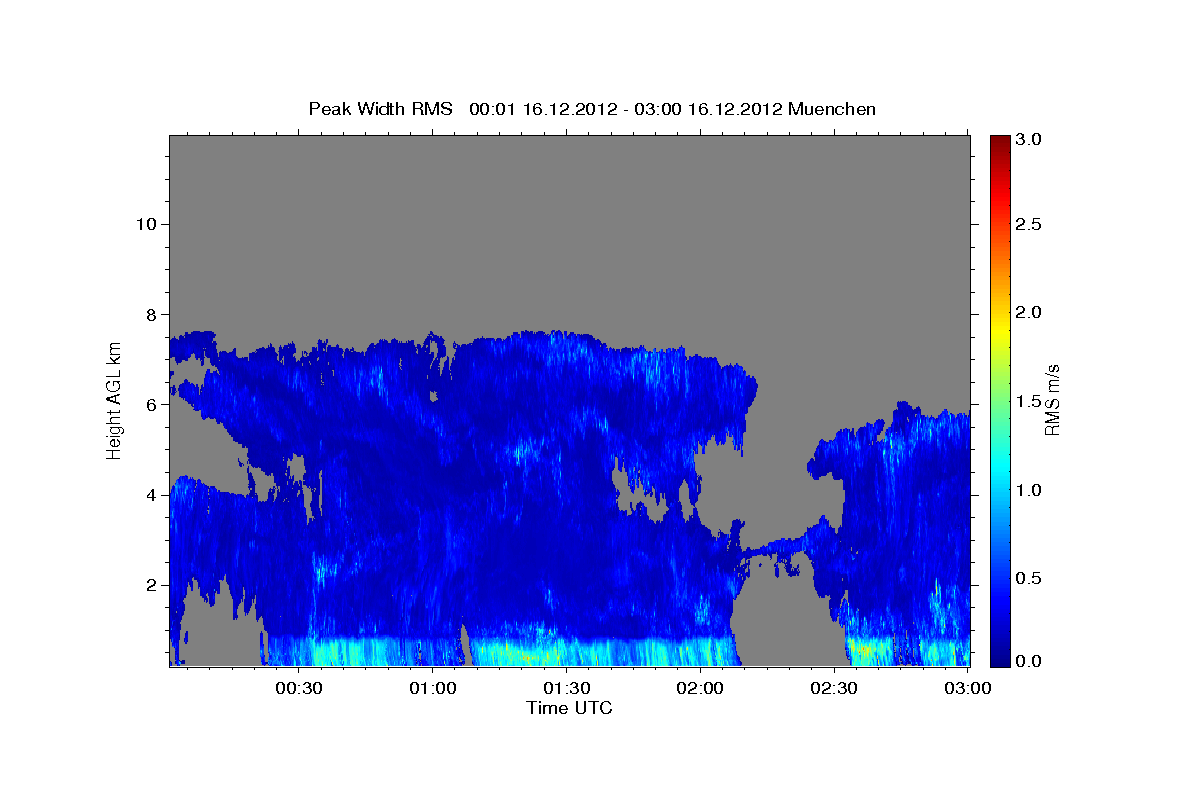The height and width of the screenshot is (800, 1200).
Task: Click the colorbar value '2.5'
Action: 1030,224
